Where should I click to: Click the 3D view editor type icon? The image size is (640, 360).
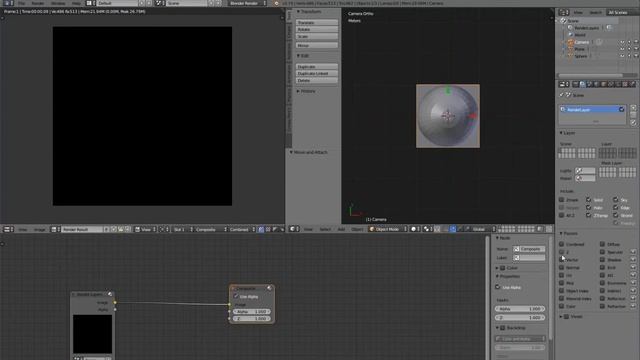point(294,229)
